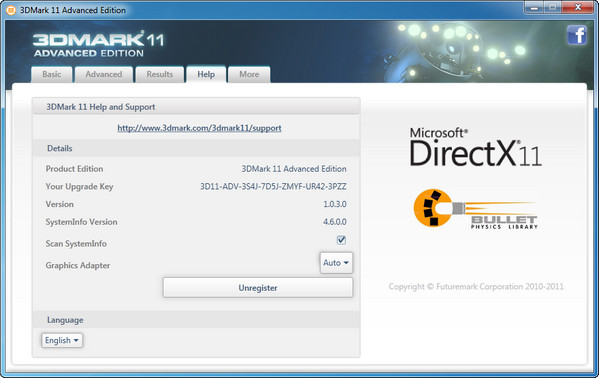The height and width of the screenshot is (378, 599).
Task: Click the 'Scan SystemInfo' label
Action: click(x=76, y=243)
